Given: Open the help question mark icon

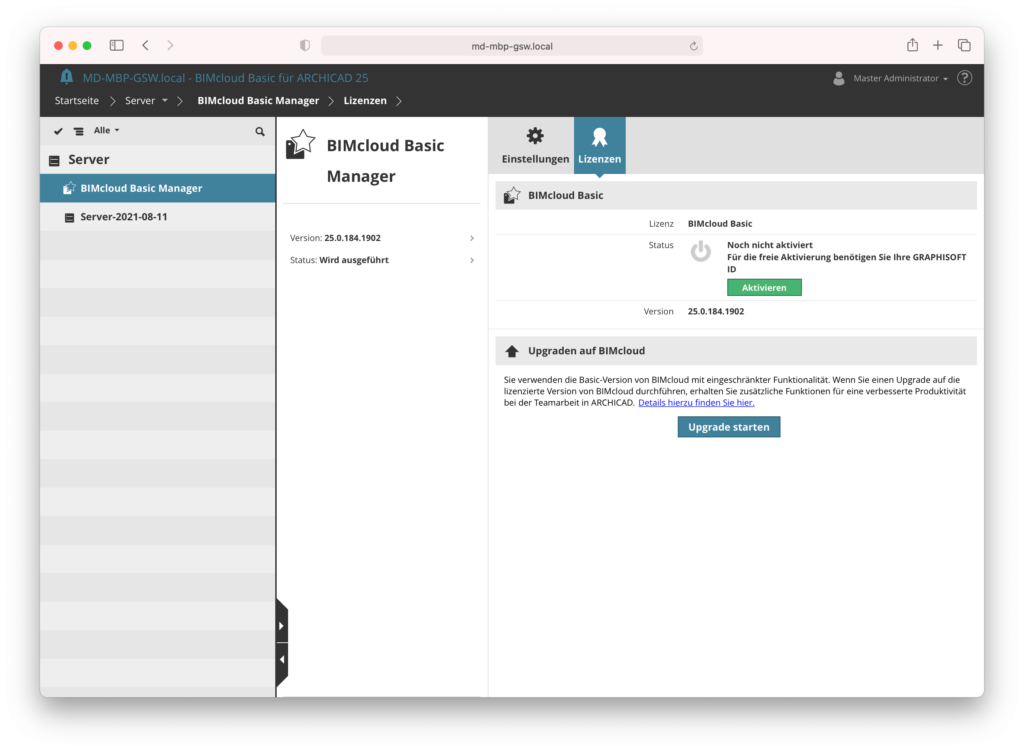Looking at the screenshot, I should [x=963, y=77].
